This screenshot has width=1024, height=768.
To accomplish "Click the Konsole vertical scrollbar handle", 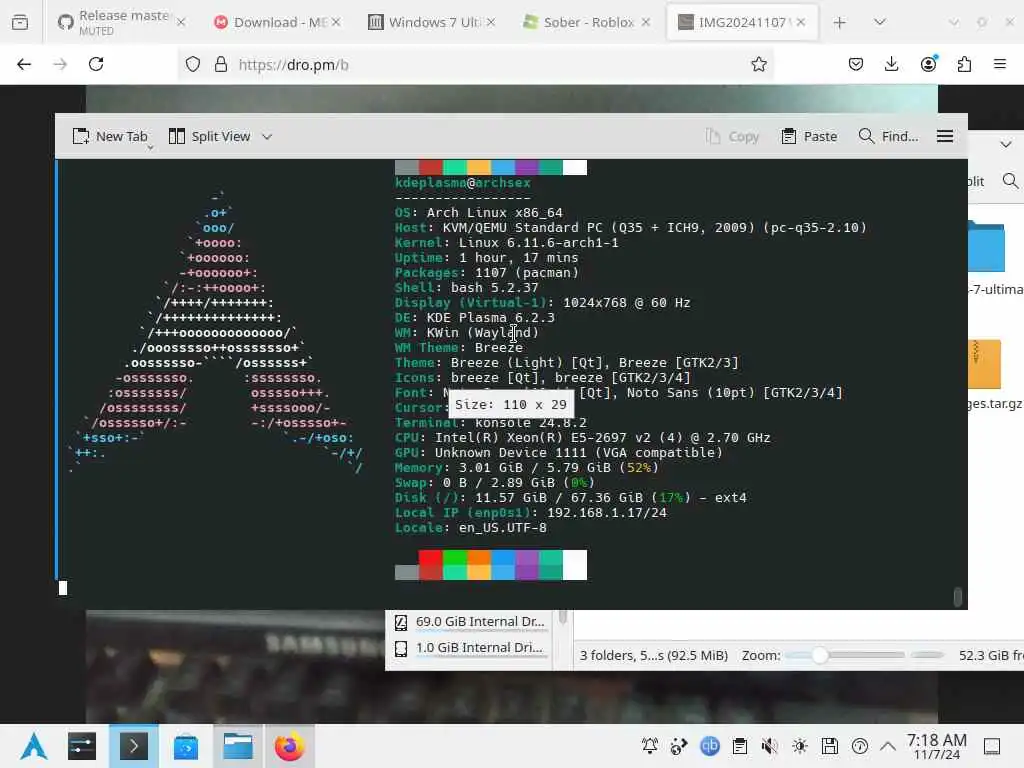I will click(957, 597).
